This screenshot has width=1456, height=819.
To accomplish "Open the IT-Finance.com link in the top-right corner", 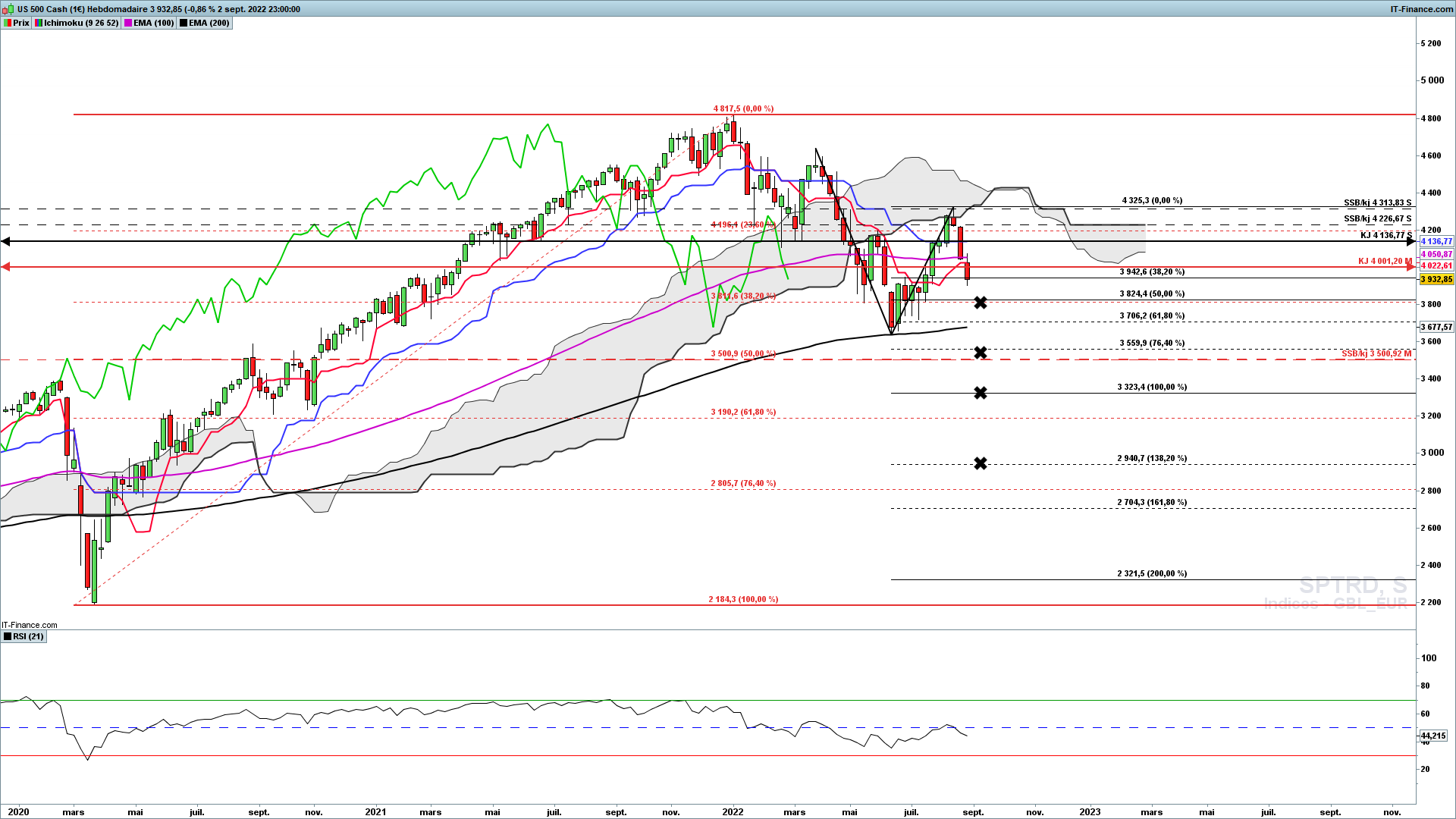I will [x=1422, y=9].
